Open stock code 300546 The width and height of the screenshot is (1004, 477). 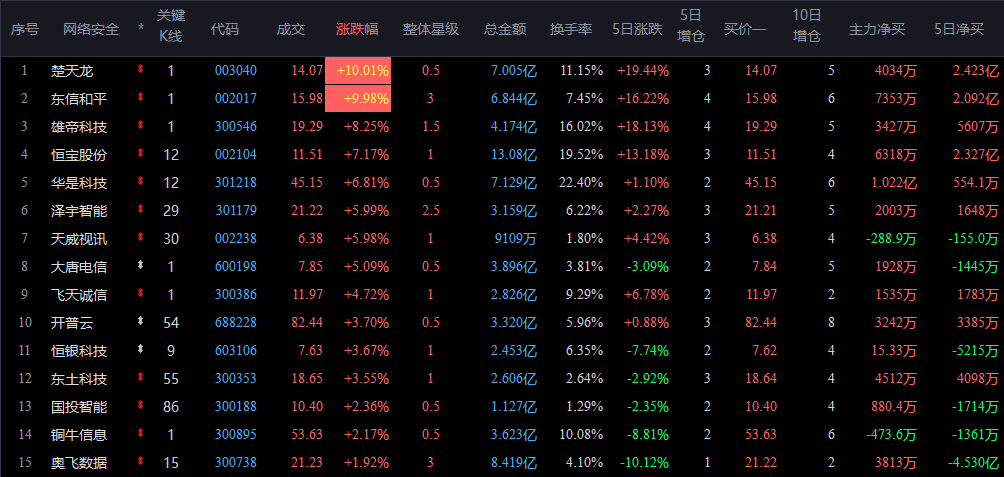[236, 127]
